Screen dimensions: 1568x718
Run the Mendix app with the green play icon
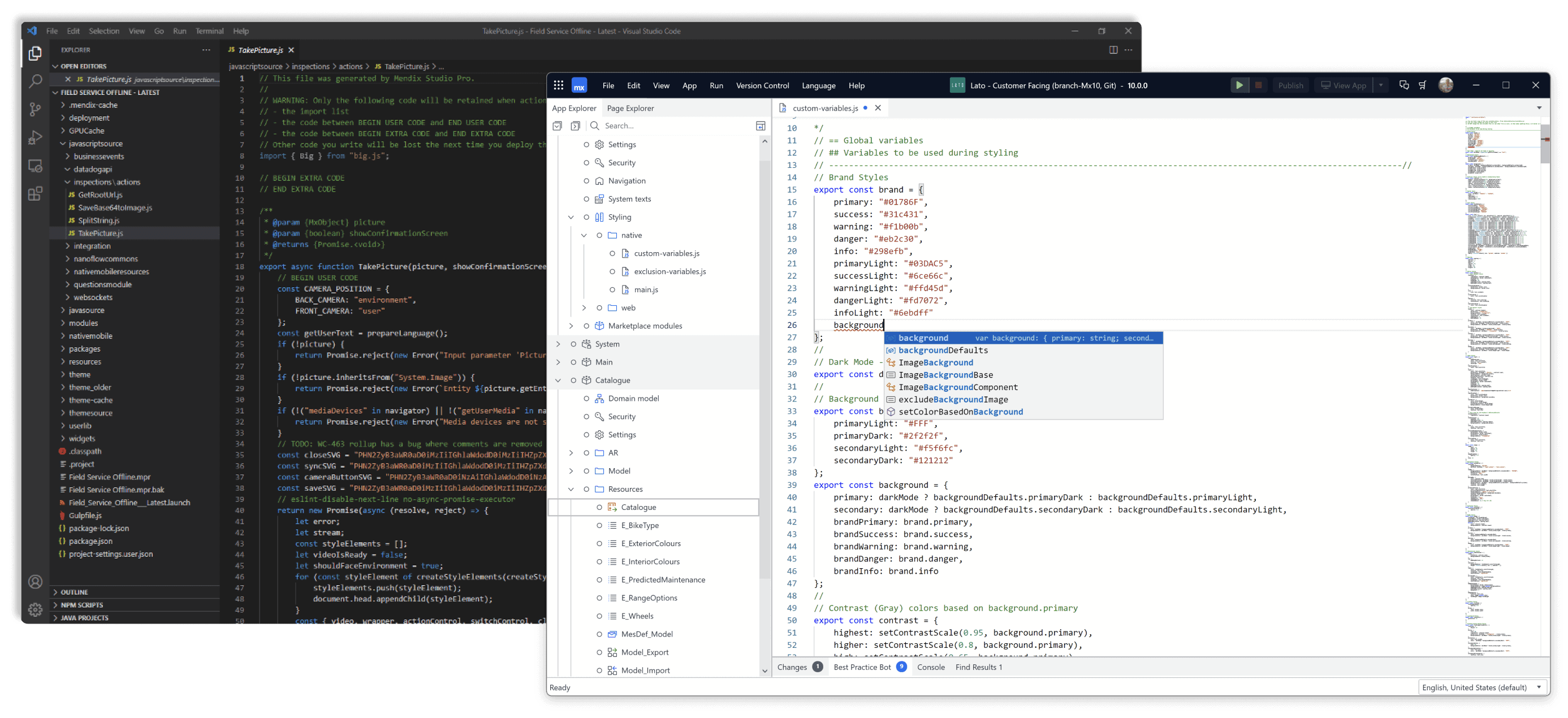[1240, 85]
